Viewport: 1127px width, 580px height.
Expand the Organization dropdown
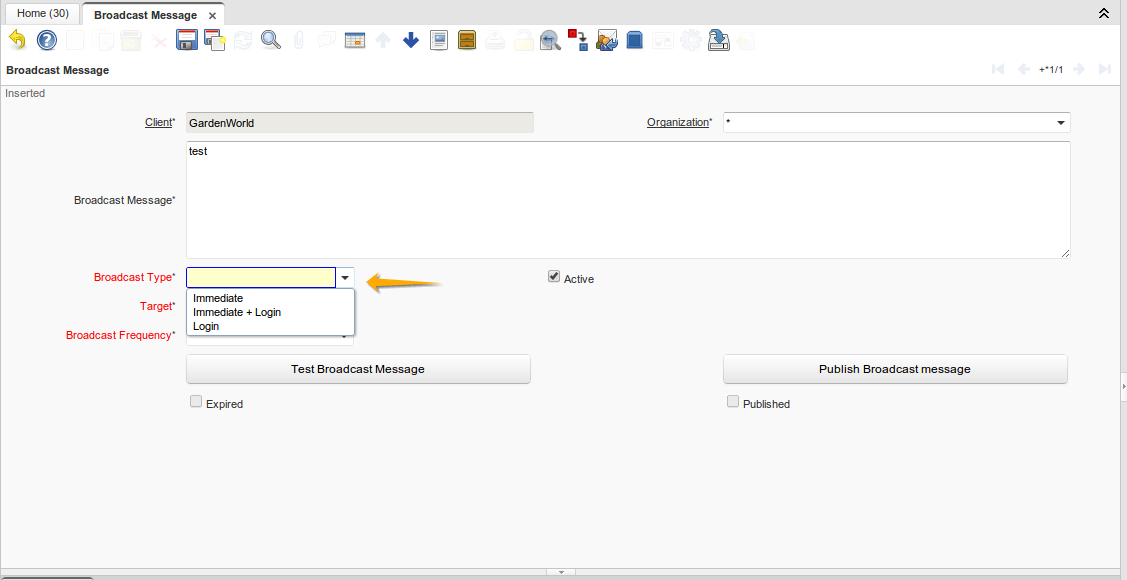(x=1060, y=123)
